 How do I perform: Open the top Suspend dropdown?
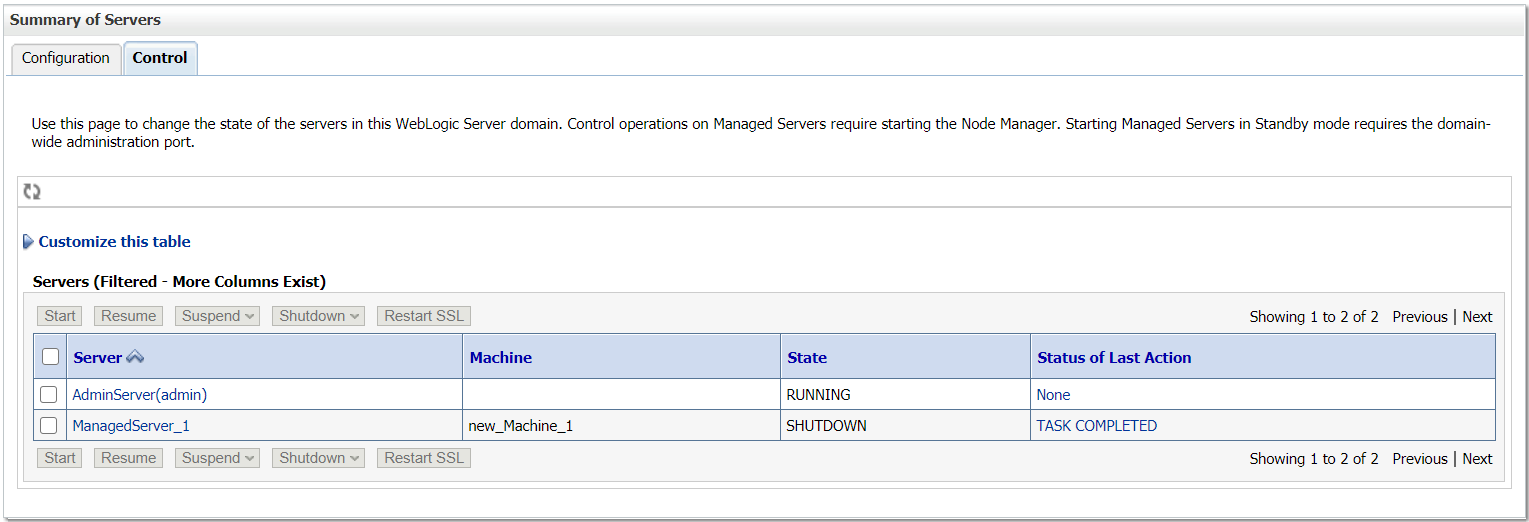pos(217,316)
